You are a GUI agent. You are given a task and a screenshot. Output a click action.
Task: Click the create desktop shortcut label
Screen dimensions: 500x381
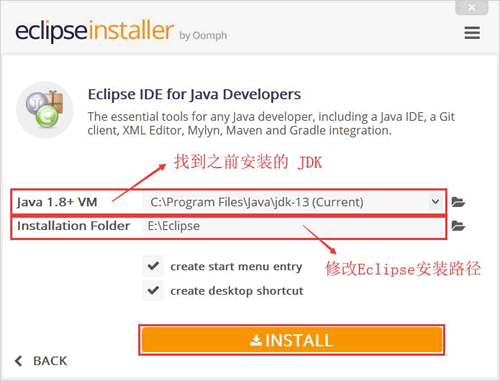click(x=237, y=291)
